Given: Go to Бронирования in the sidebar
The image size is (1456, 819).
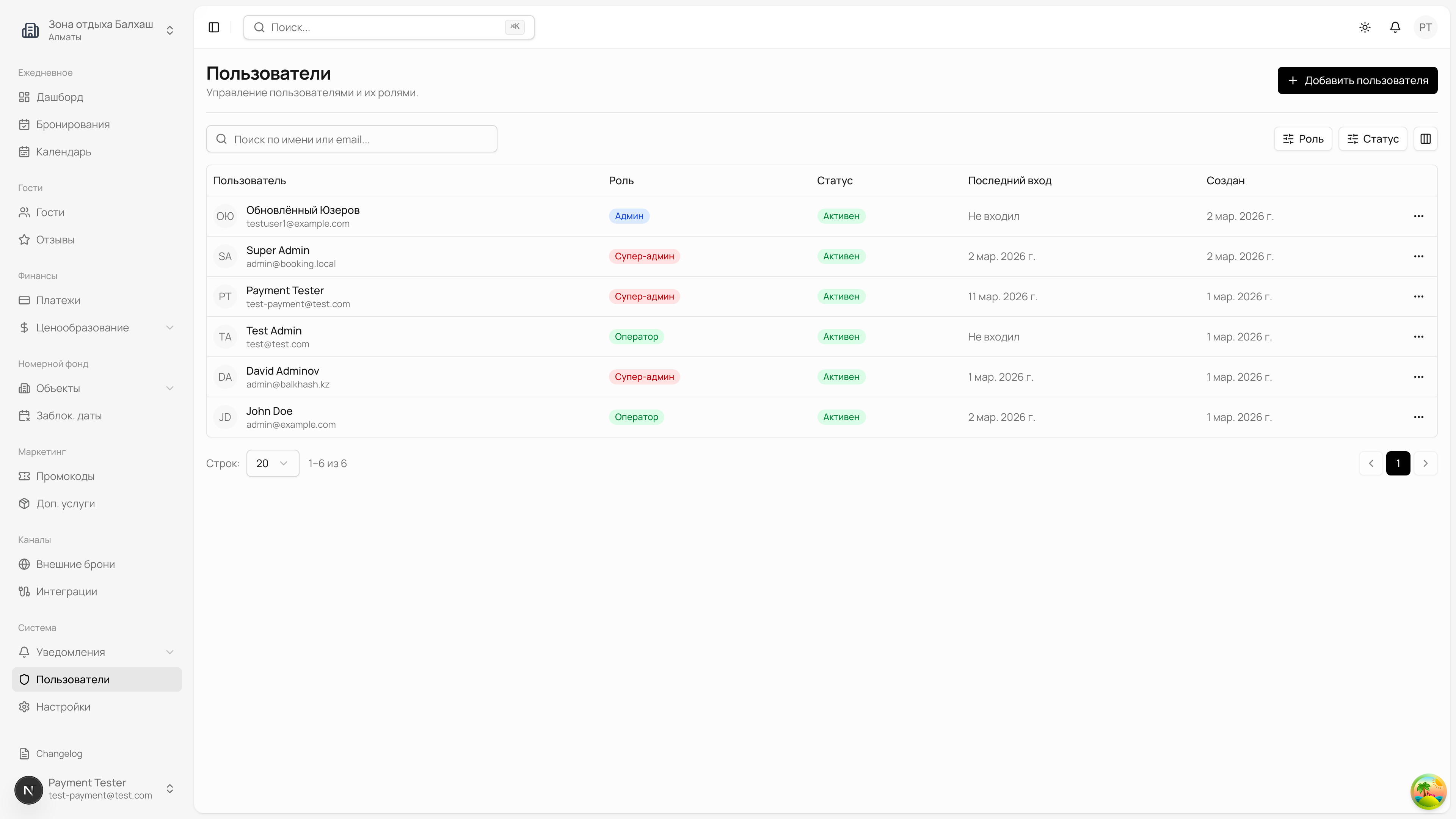Looking at the screenshot, I should [x=73, y=124].
